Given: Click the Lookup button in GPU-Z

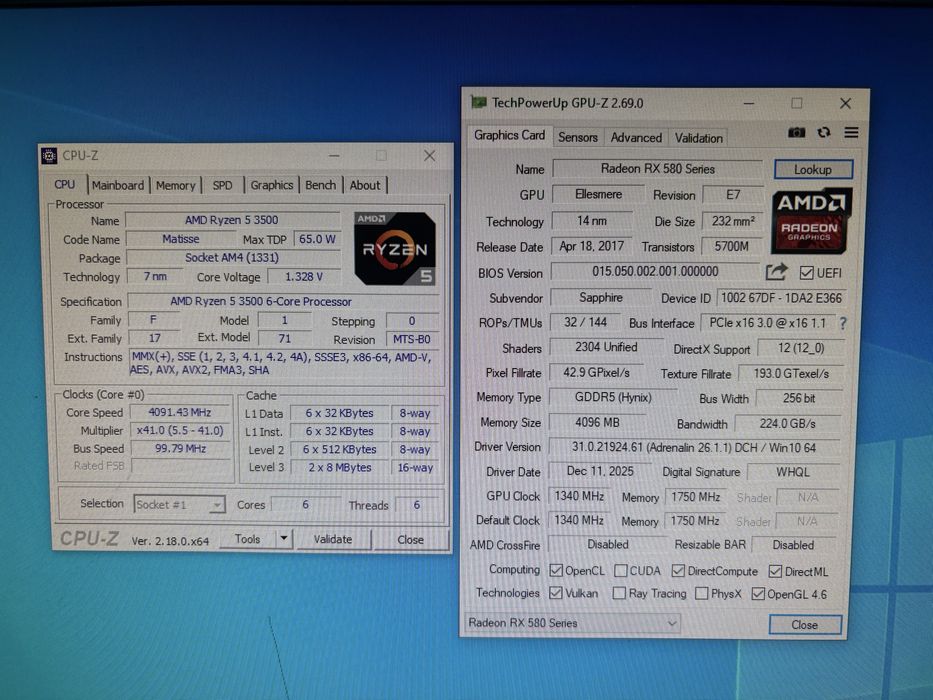Looking at the screenshot, I should [813, 170].
